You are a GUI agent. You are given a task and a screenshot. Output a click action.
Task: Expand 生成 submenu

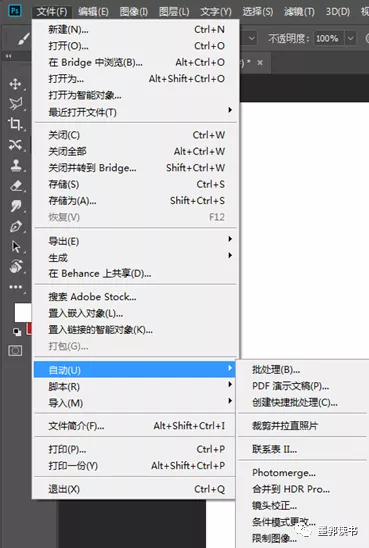point(136,258)
